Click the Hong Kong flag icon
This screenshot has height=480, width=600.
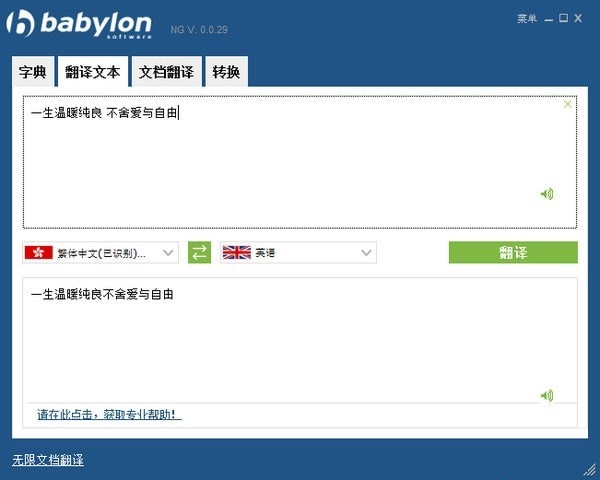pos(39,253)
